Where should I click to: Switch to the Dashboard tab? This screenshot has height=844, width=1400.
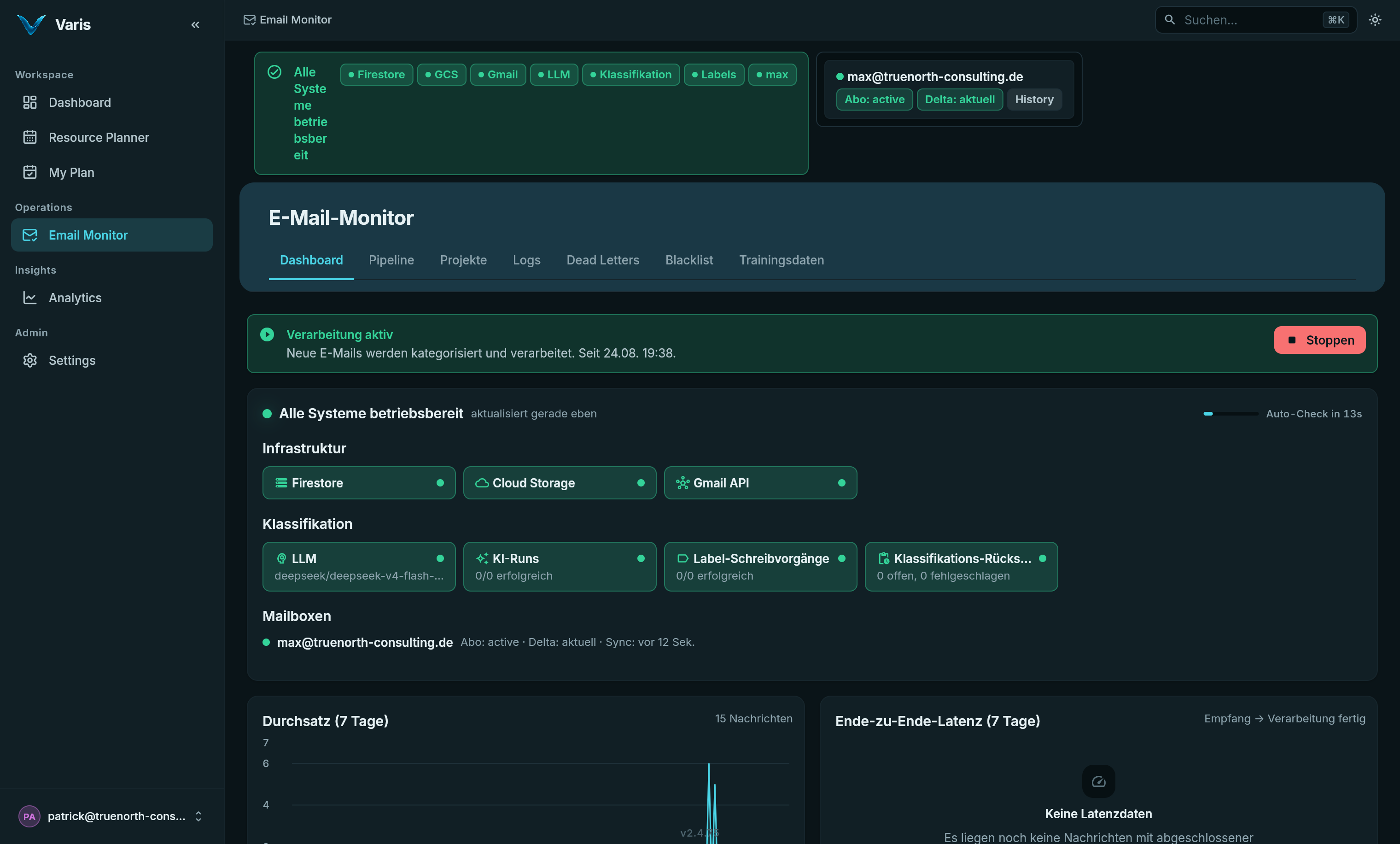click(311, 260)
